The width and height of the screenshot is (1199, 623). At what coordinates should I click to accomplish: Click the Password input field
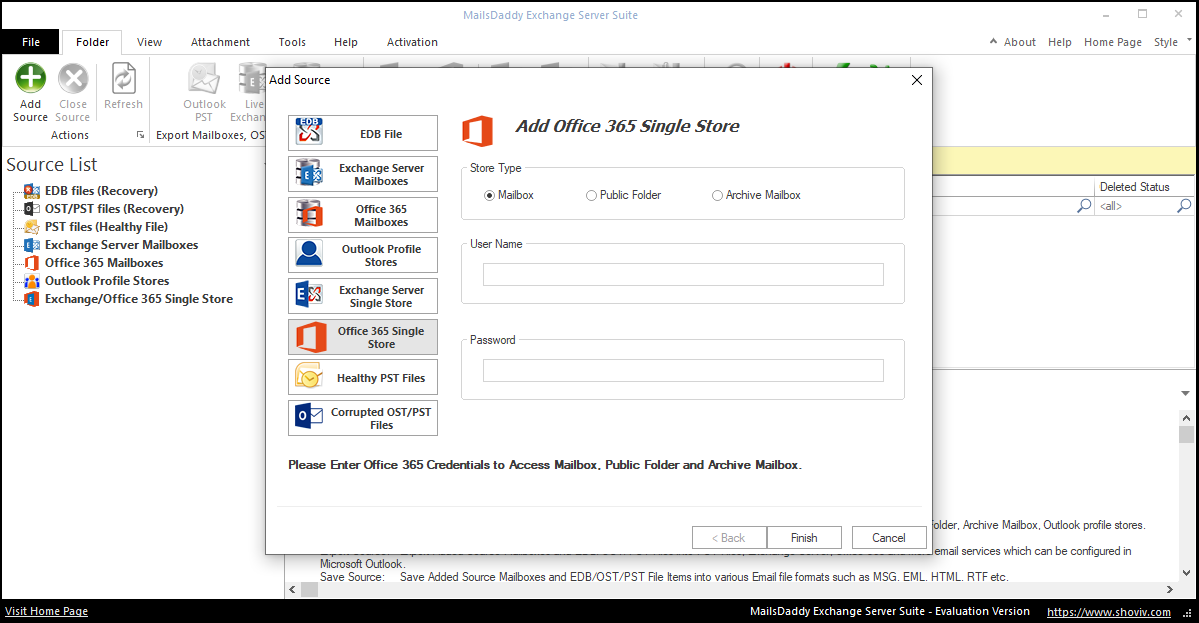[683, 370]
